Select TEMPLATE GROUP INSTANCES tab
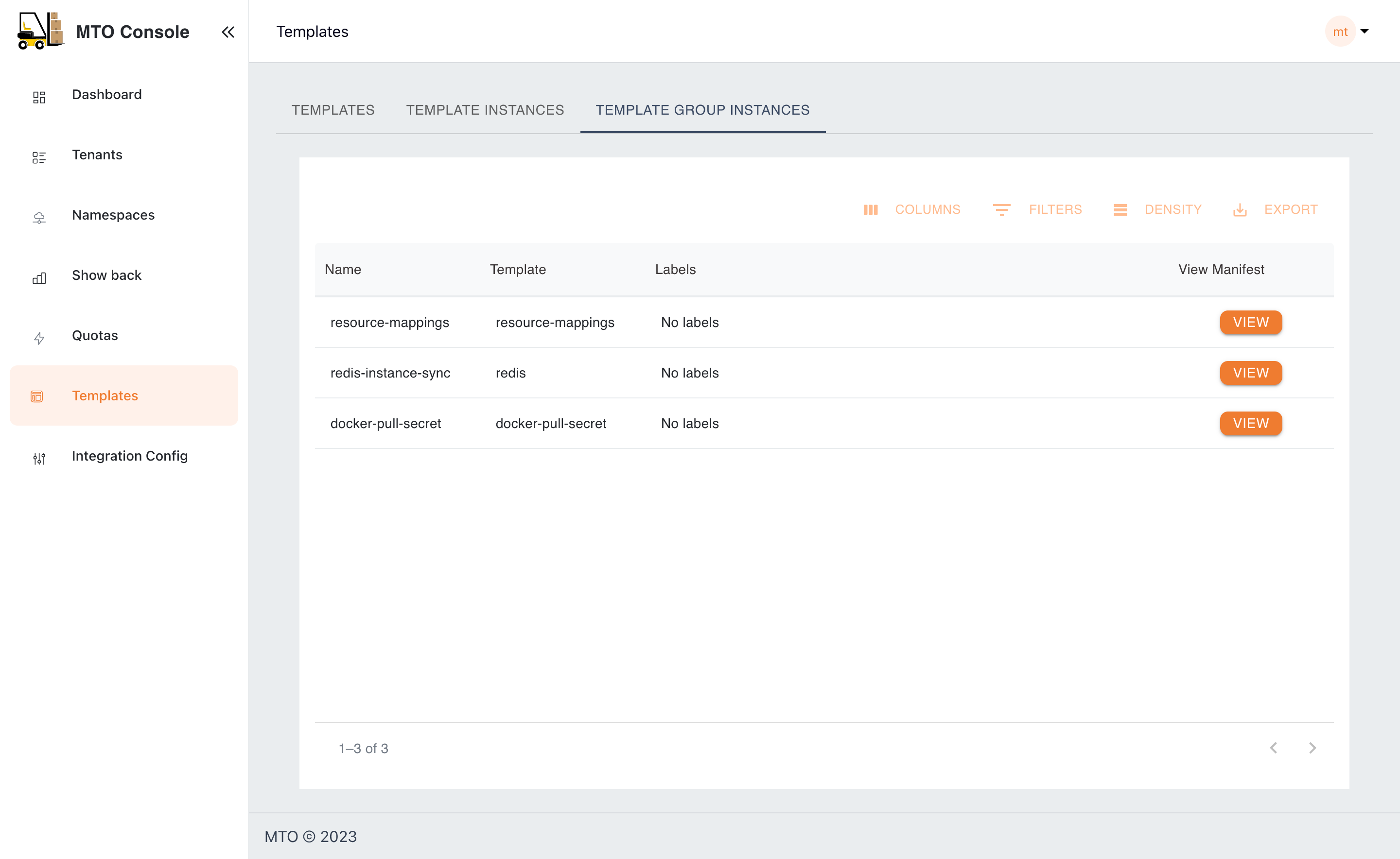Viewport: 1400px width, 859px height. point(702,110)
